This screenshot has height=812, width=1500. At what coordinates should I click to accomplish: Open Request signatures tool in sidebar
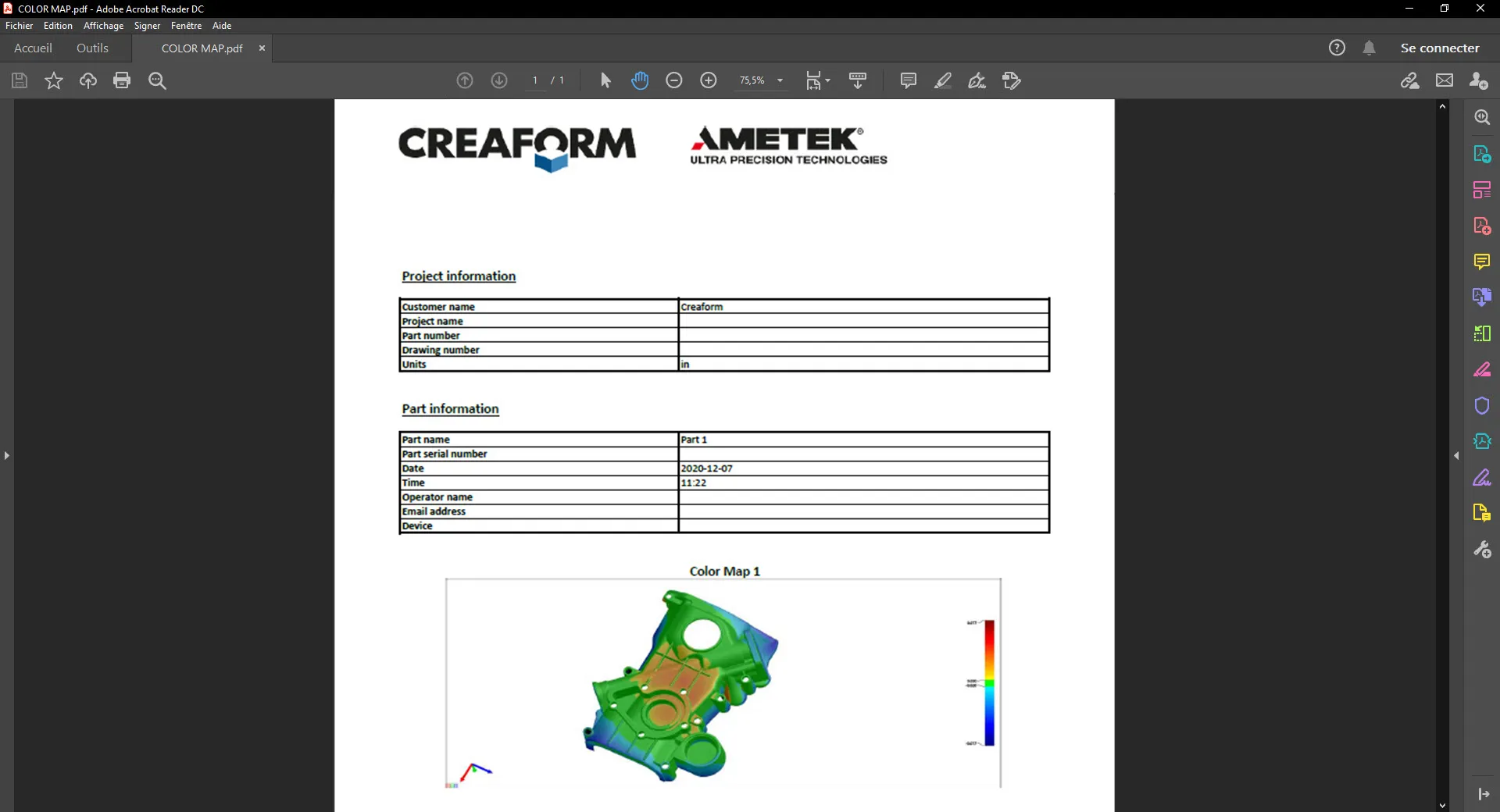[1482, 441]
